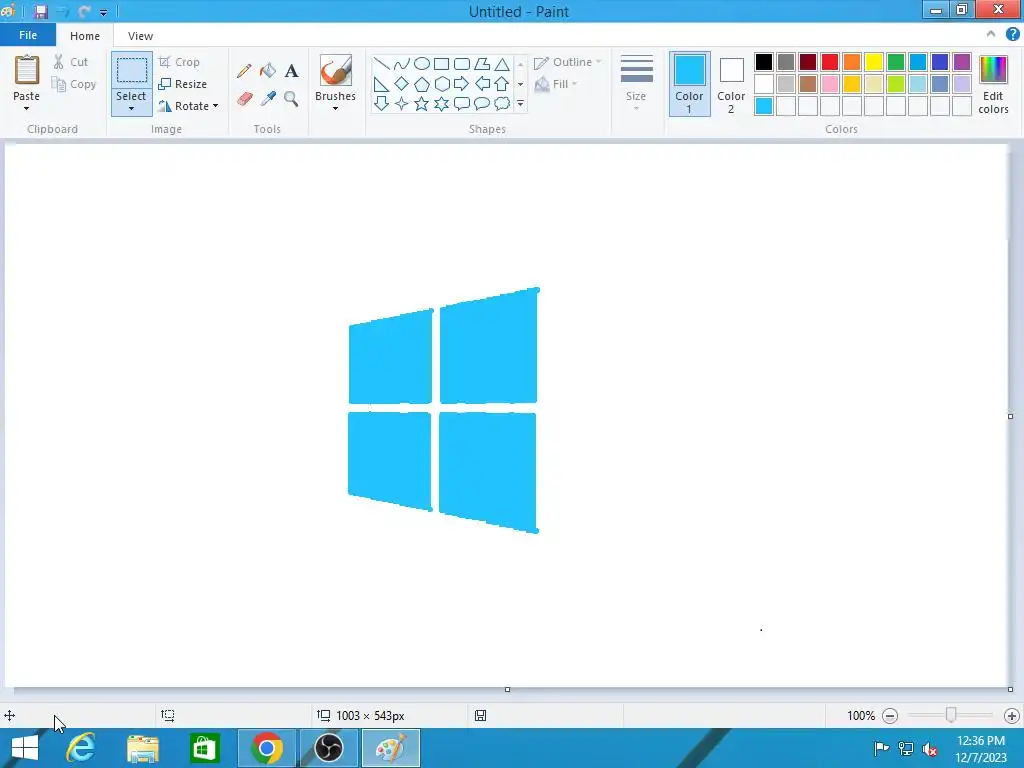Choose the Rounded rectangle shape
1024x768 pixels.
pyautogui.click(x=462, y=64)
